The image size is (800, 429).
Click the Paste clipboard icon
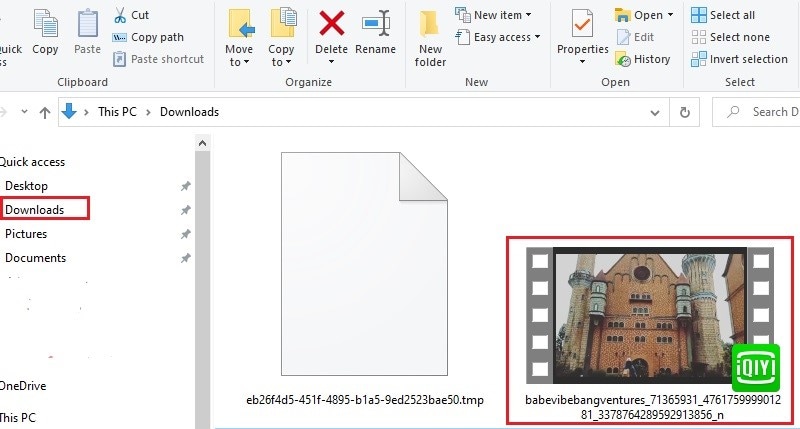[x=87, y=23]
